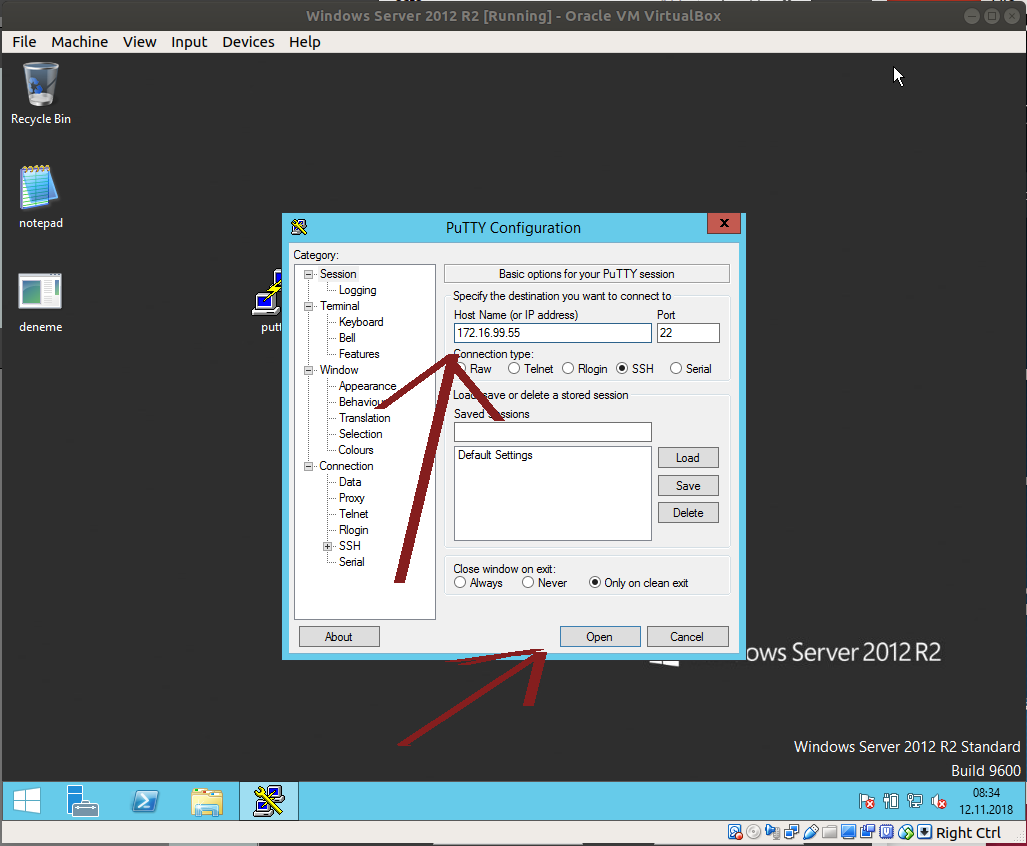The height and width of the screenshot is (846, 1027).
Task: Click VirtualBox mouse integration indicator
Action: [x=906, y=832]
